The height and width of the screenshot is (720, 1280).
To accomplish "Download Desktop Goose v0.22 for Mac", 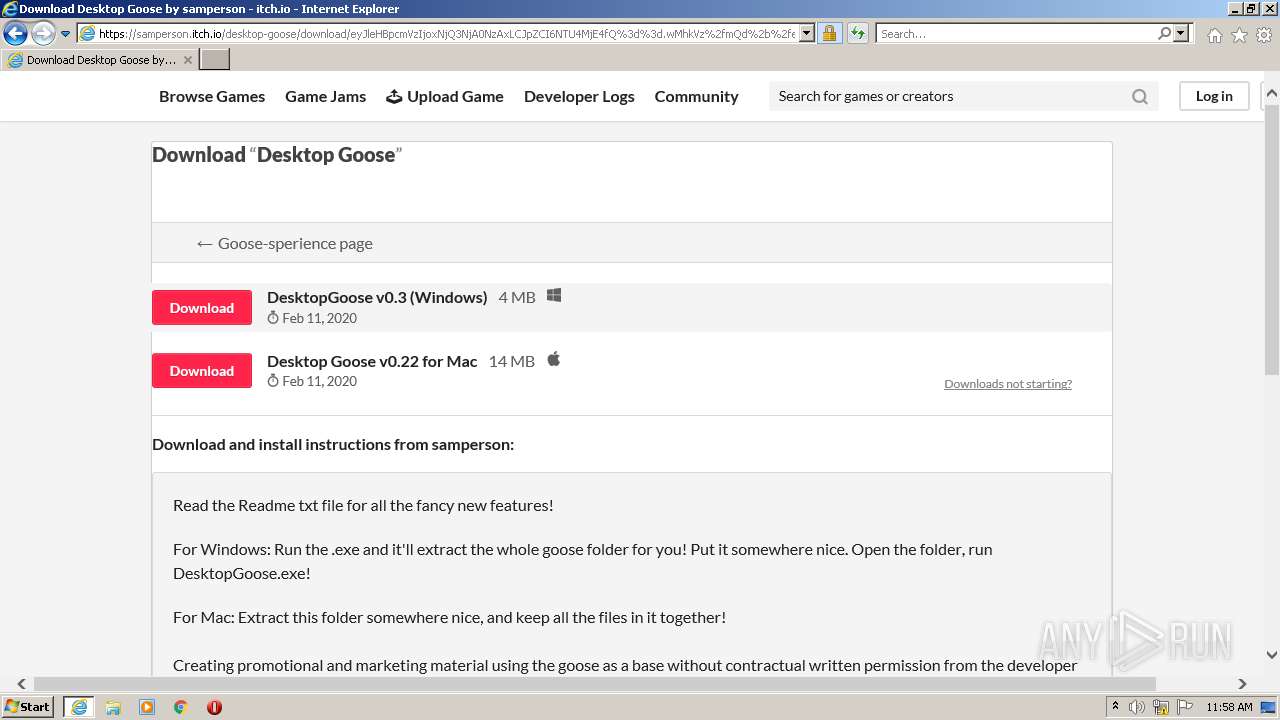I will click(x=202, y=371).
